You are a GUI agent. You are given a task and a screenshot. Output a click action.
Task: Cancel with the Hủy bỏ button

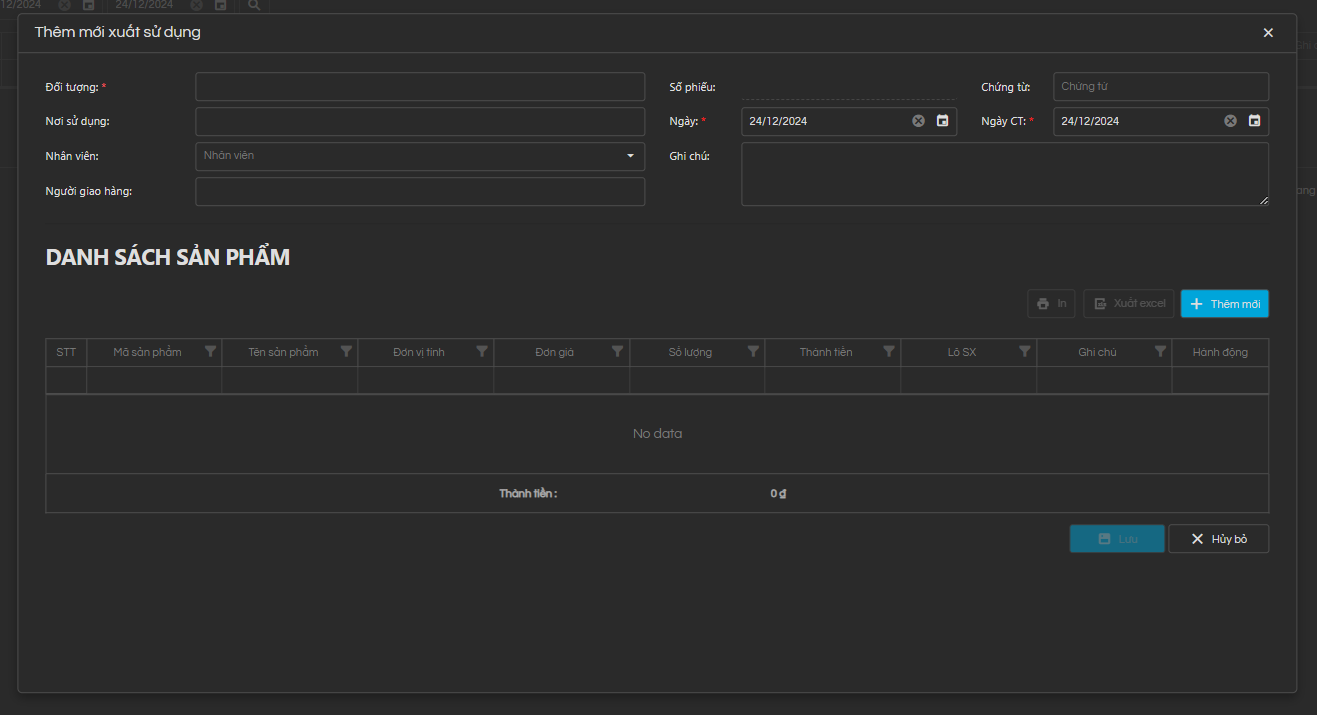click(1218, 539)
